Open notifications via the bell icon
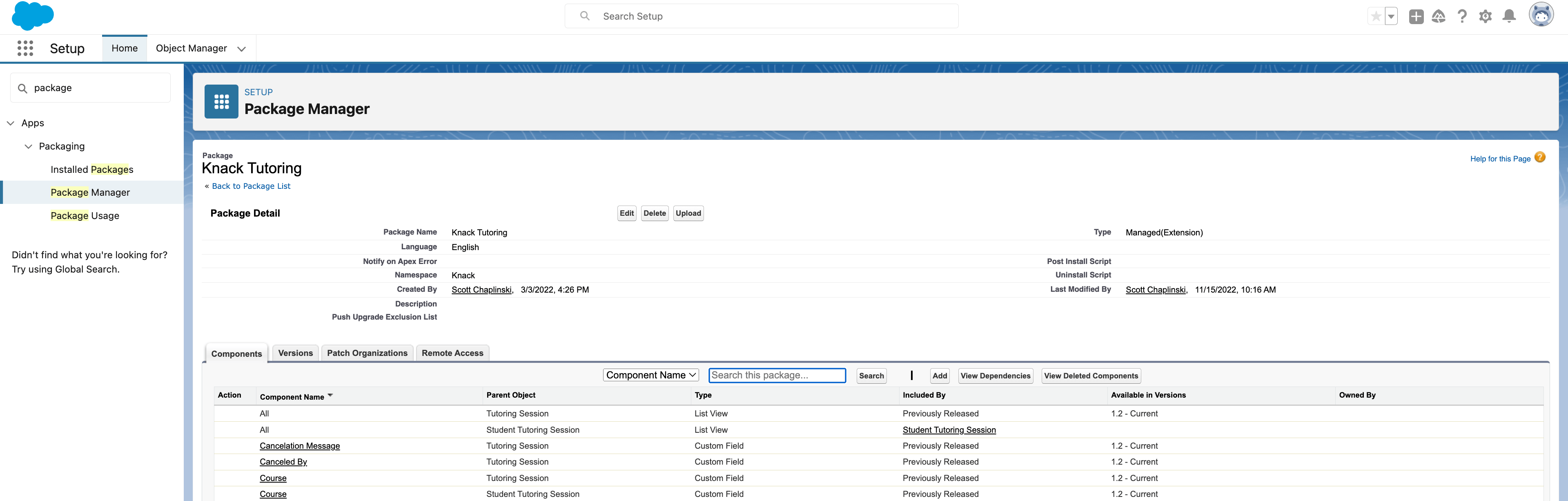 tap(1508, 16)
